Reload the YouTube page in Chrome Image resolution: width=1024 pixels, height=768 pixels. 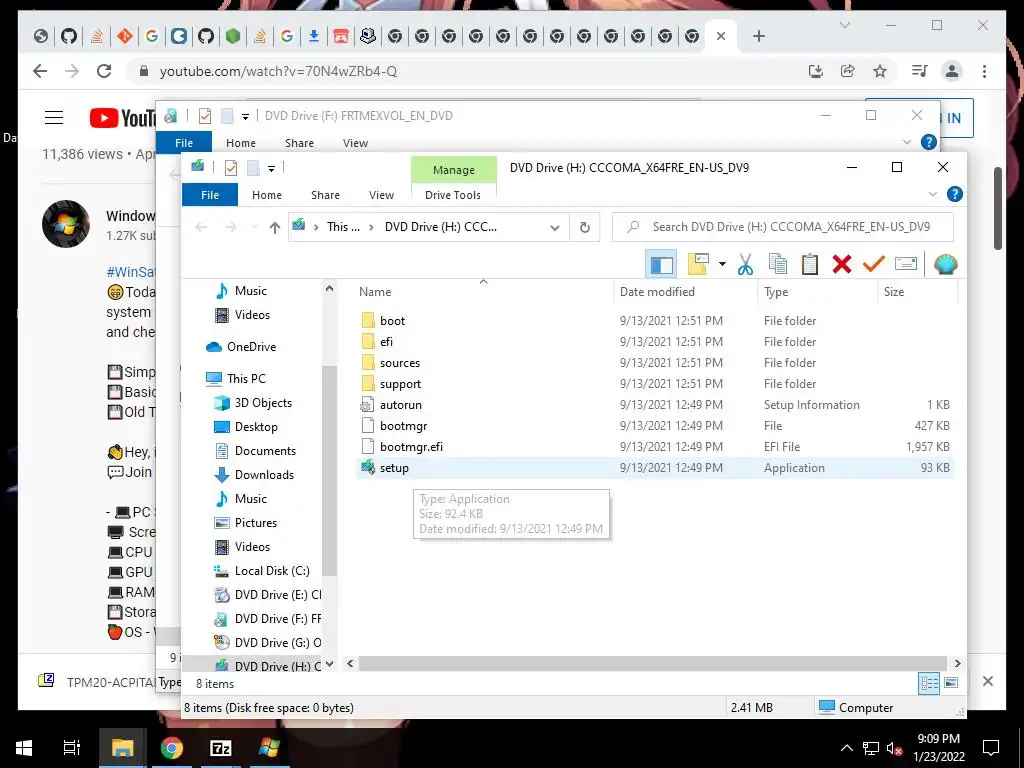click(104, 71)
